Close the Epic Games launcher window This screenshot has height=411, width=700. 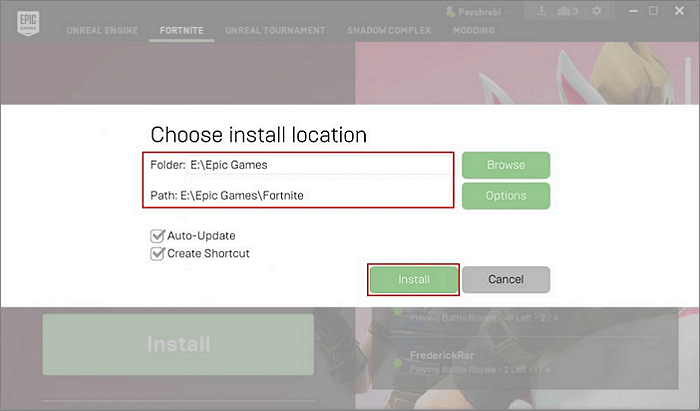(679, 11)
